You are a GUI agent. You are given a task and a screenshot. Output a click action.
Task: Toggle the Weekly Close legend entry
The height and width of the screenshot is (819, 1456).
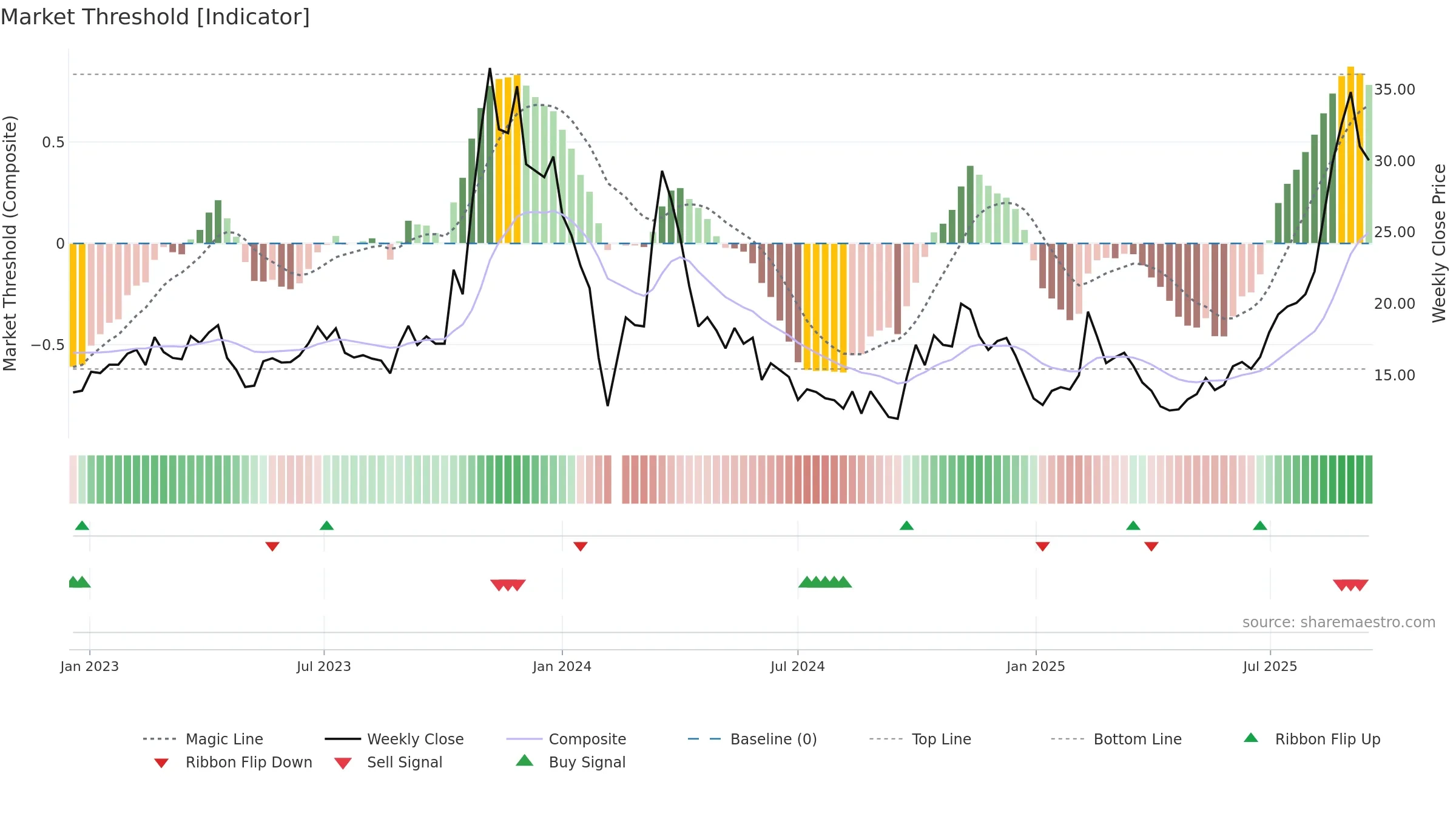[x=394, y=739]
